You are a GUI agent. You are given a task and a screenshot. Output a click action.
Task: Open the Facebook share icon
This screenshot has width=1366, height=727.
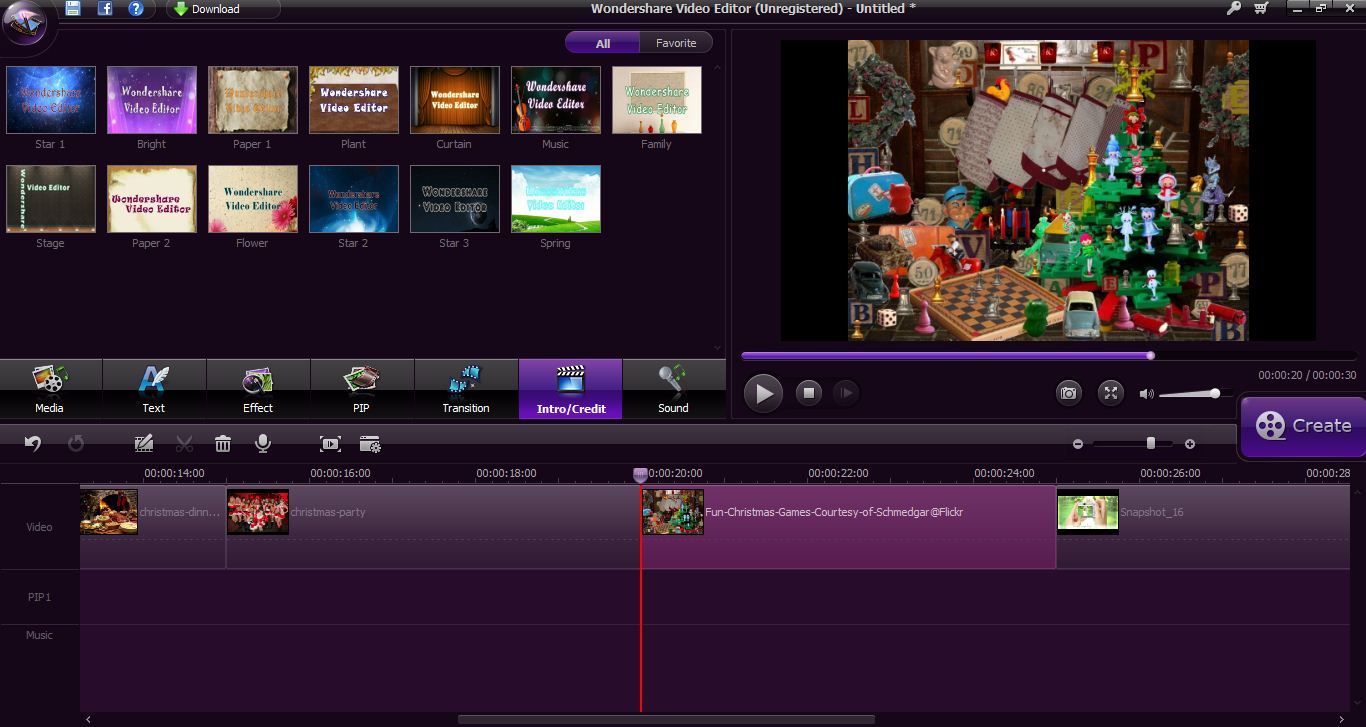(x=105, y=9)
